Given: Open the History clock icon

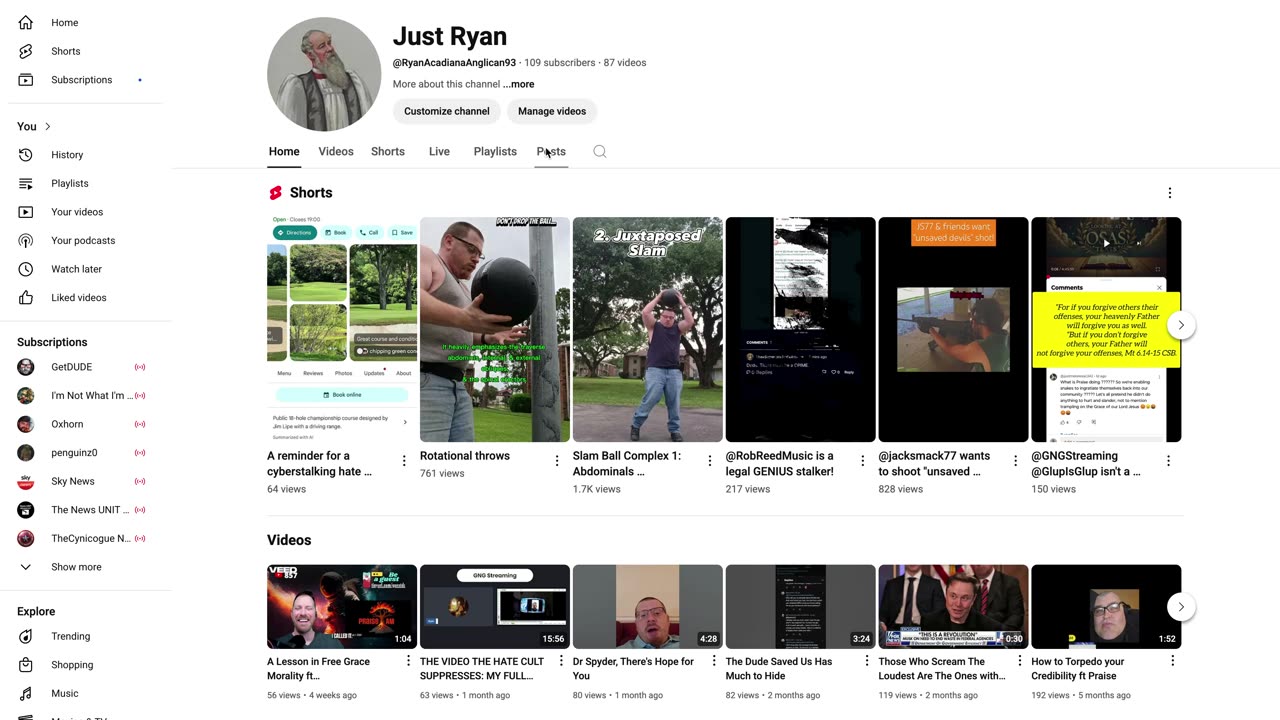Looking at the screenshot, I should 26,155.
